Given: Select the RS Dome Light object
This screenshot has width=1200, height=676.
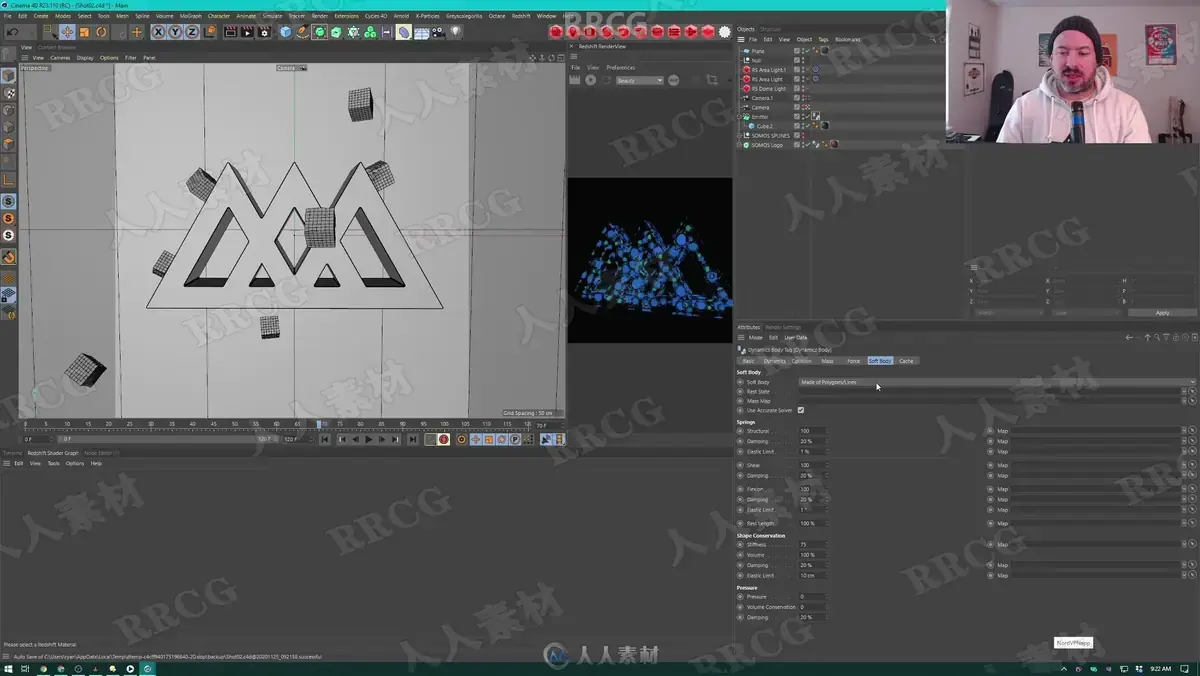Looking at the screenshot, I should [x=769, y=89].
